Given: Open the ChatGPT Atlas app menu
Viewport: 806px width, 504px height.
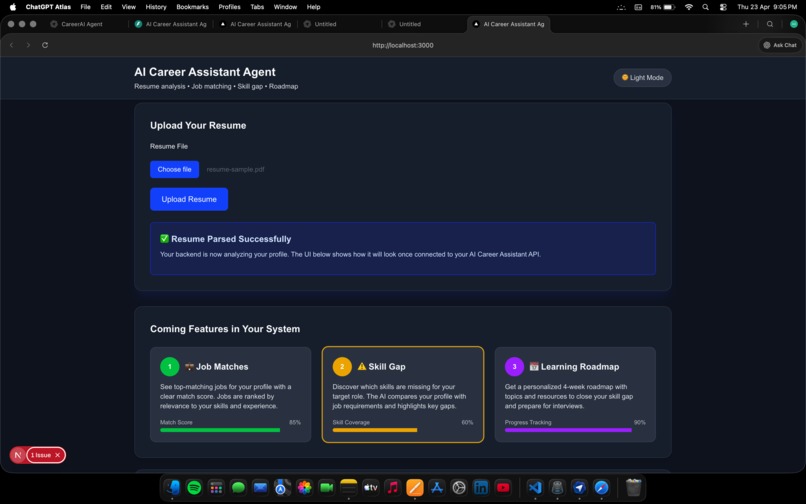Looking at the screenshot, I should (x=48, y=7).
